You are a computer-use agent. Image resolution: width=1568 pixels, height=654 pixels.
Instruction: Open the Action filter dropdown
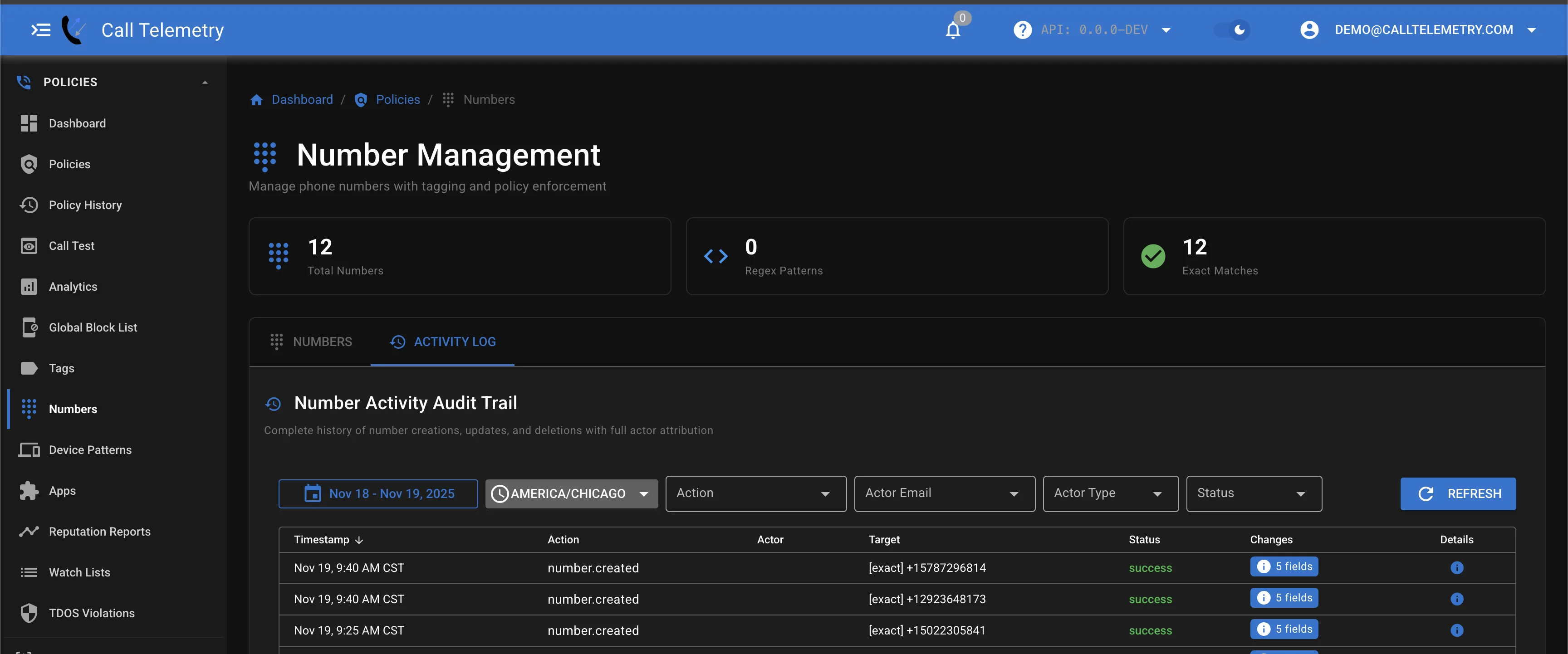(x=755, y=493)
